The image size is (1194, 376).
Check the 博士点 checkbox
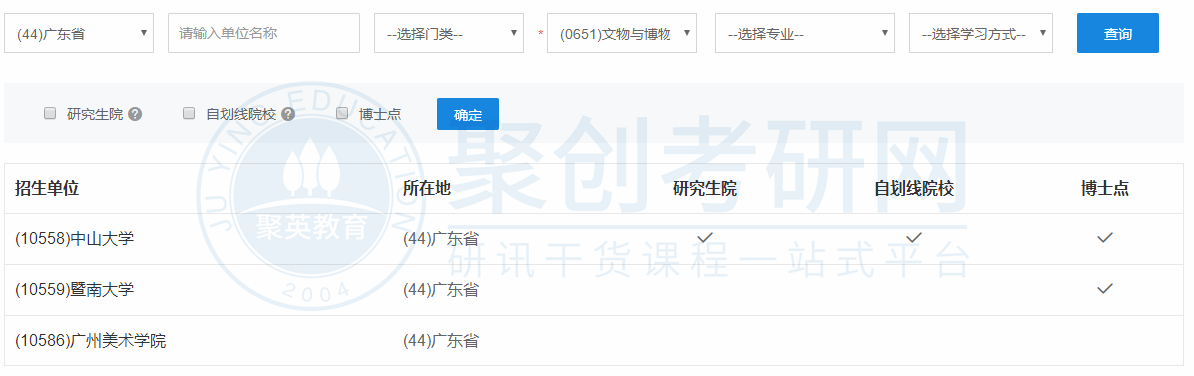tap(343, 113)
